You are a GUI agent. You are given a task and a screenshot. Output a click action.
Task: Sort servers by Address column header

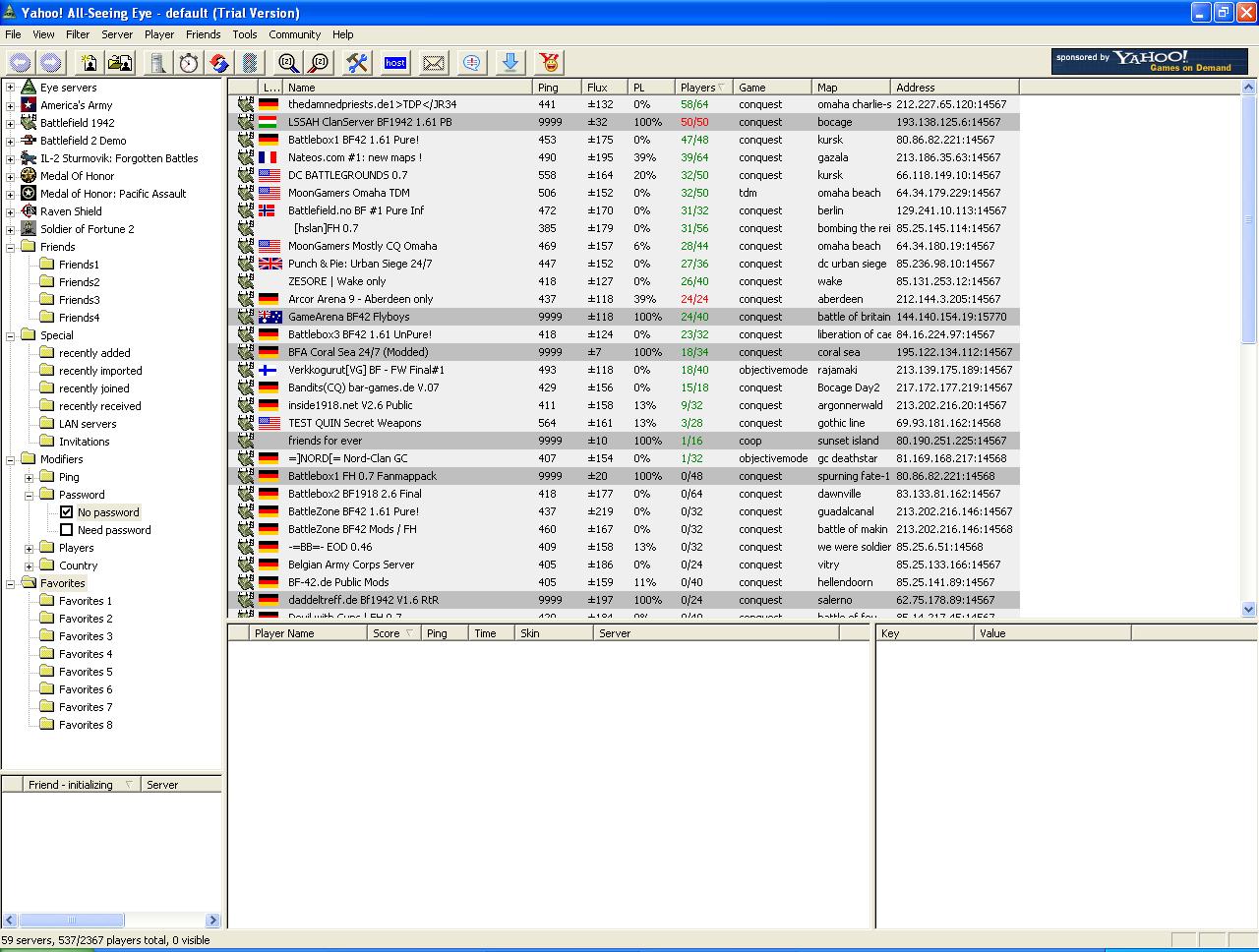955,88
